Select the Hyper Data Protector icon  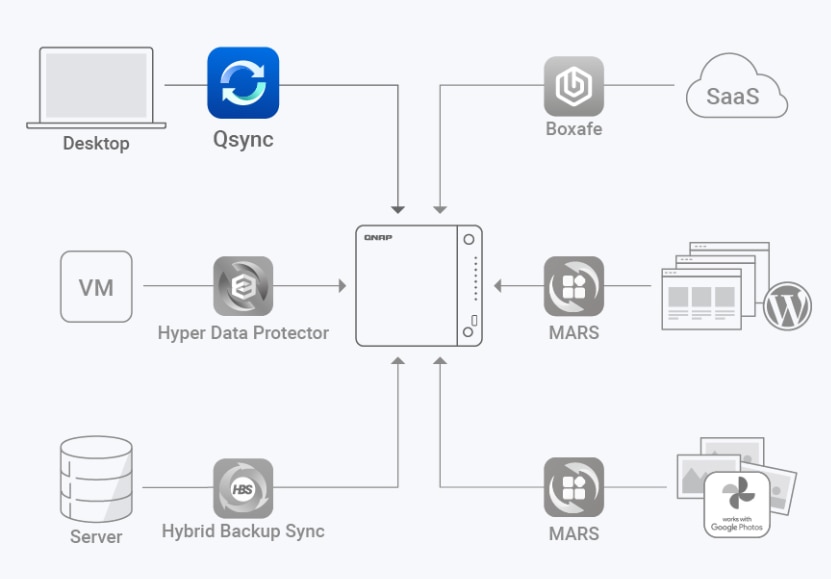pyautogui.click(x=243, y=287)
